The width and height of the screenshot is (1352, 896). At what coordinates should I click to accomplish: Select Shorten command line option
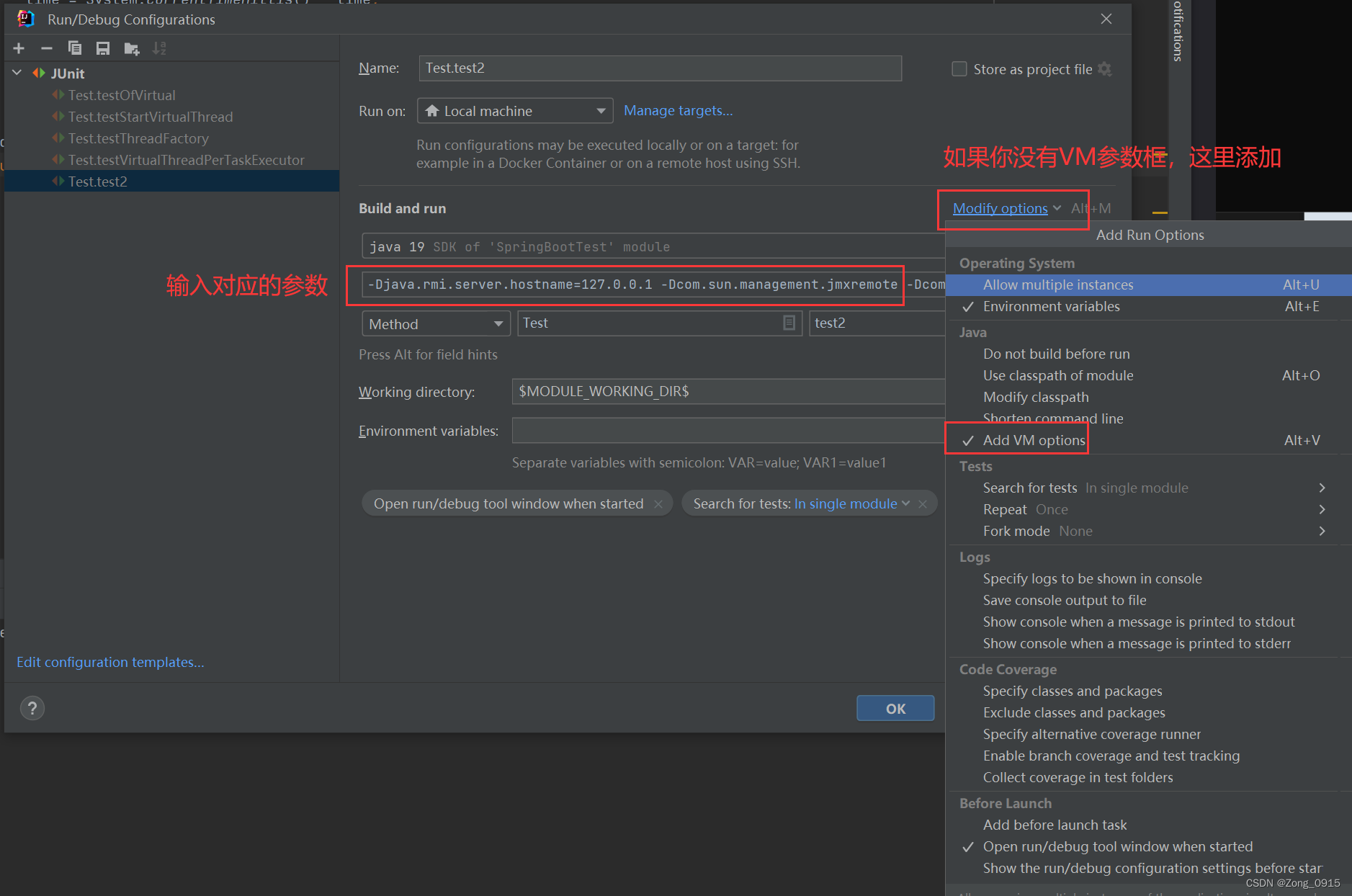1148,418
